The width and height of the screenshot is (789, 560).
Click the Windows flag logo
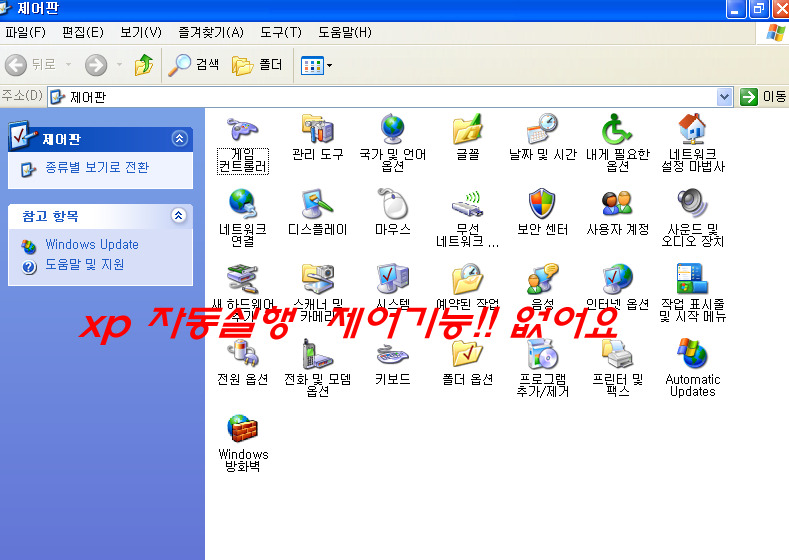[x=775, y=33]
